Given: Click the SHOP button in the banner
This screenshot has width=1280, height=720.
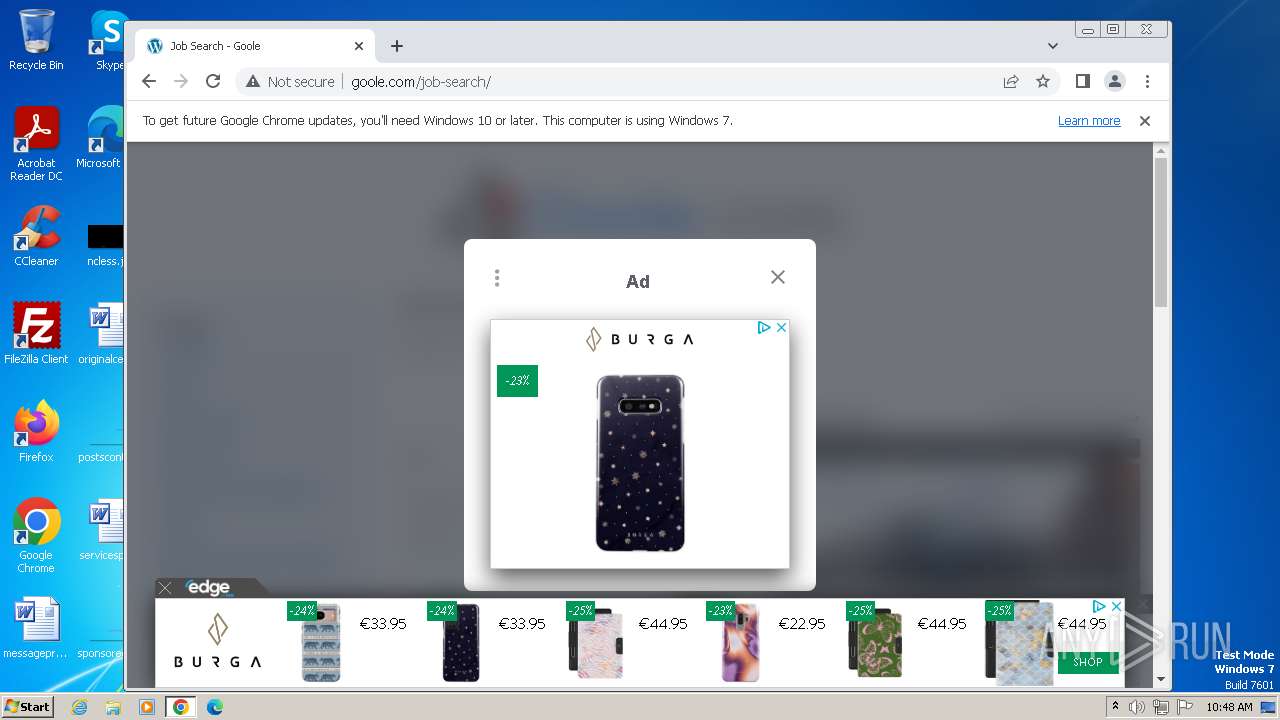Looking at the screenshot, I should point(1088,661).
